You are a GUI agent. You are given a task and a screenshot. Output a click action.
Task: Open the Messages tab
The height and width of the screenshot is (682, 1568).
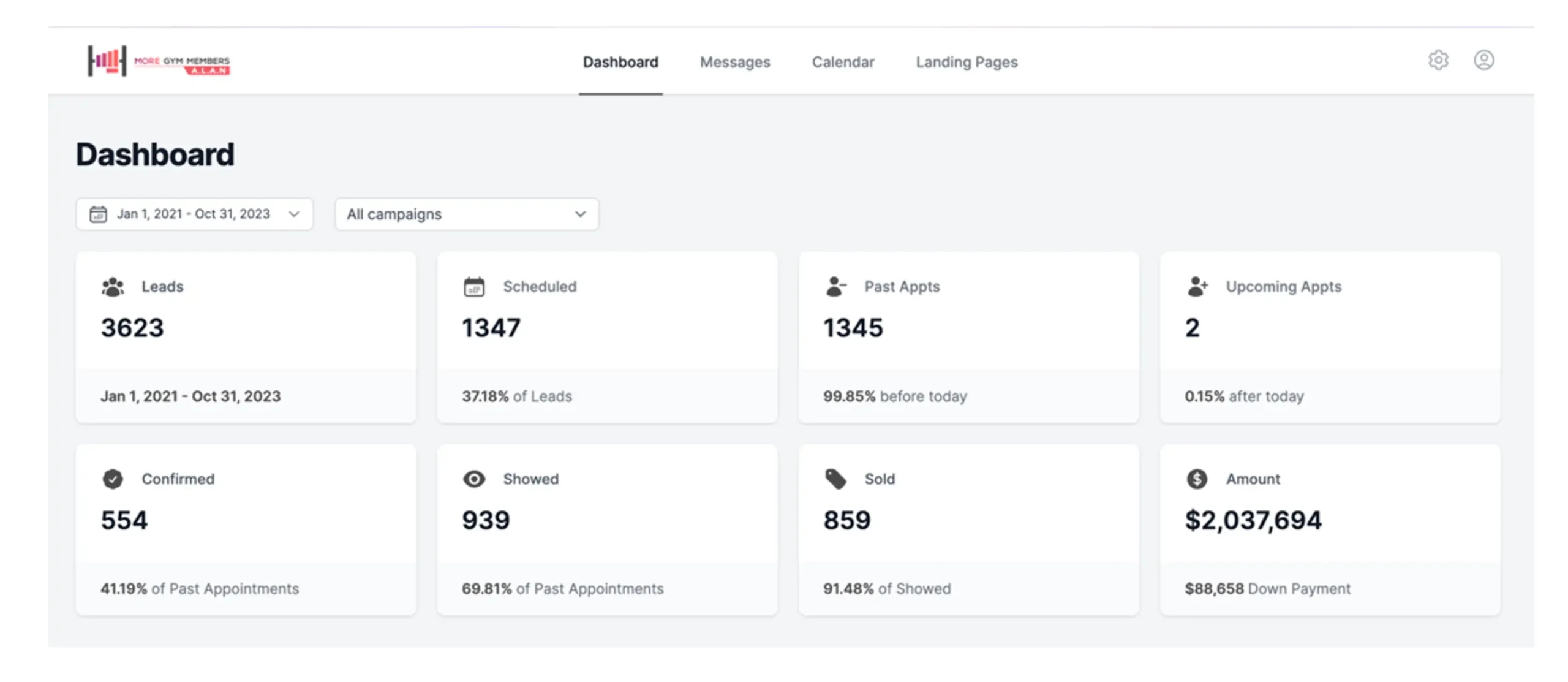tap(734, 63)
